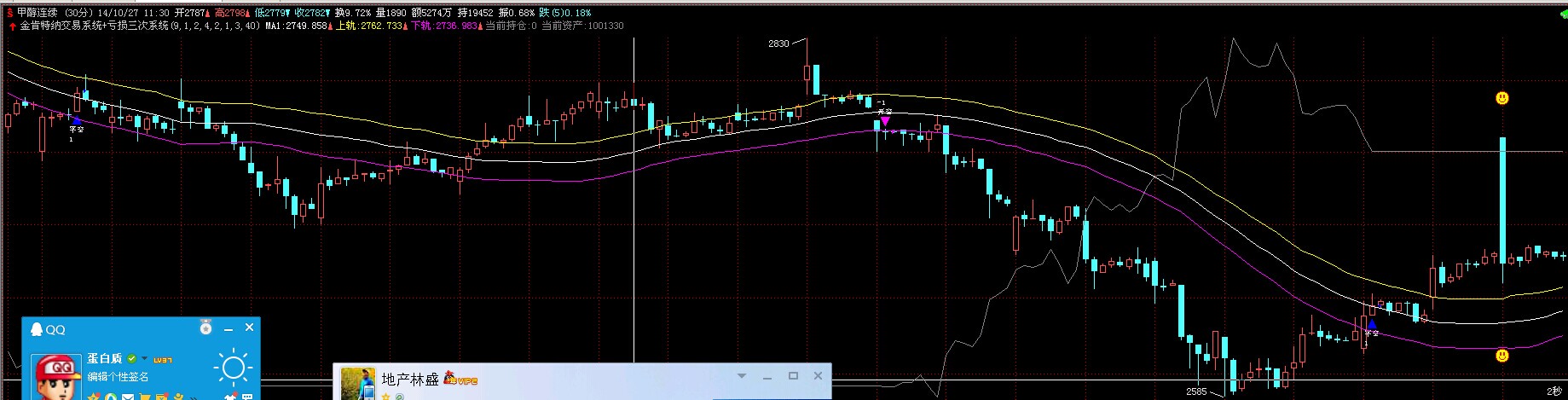The height and width of the screenshot is (400, 1568).
Task: Open the chat window dropdown arrow menu
Action: [742, 376]
